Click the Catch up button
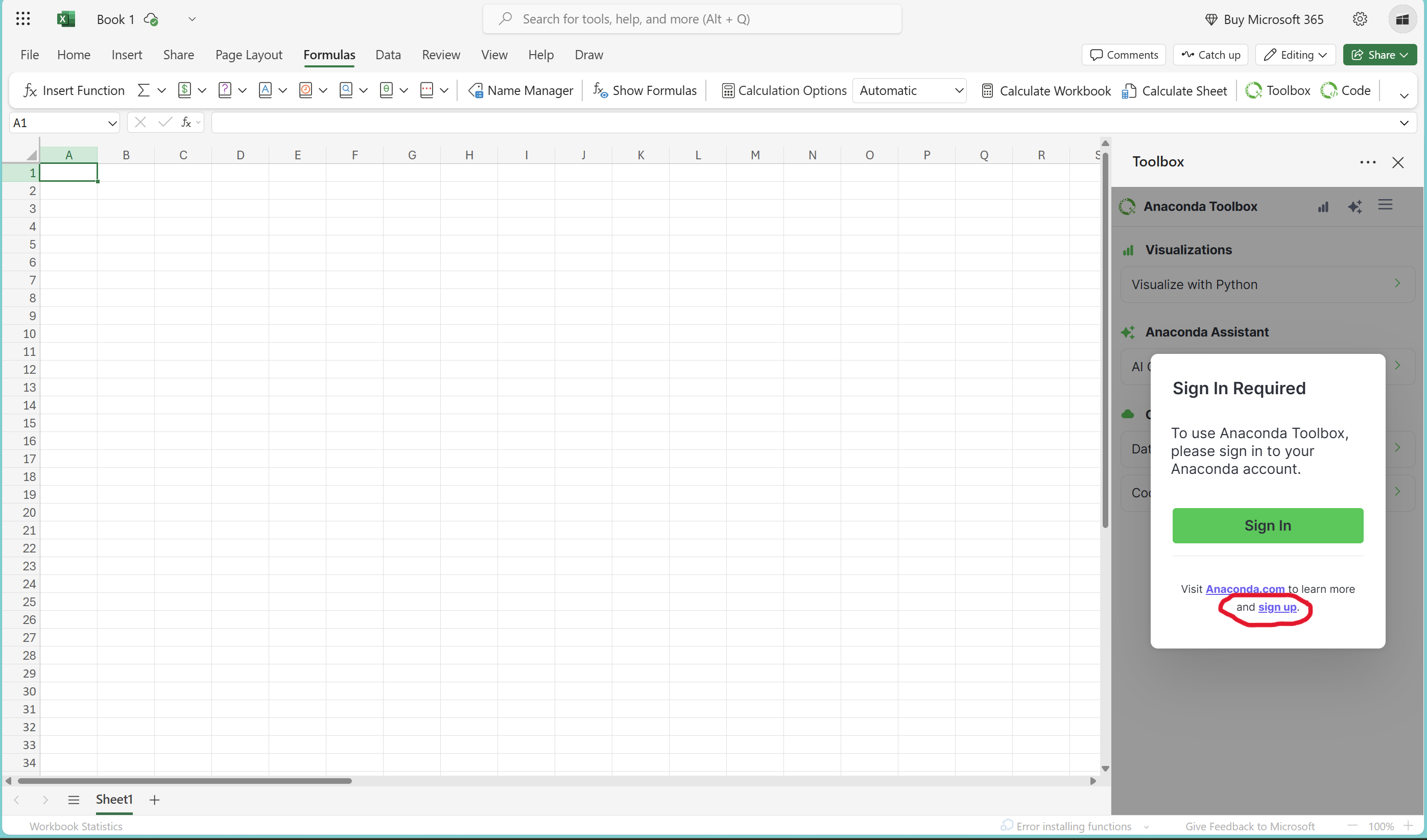The height and width of the screenshot is (840, 1427). coord(1210,55)
